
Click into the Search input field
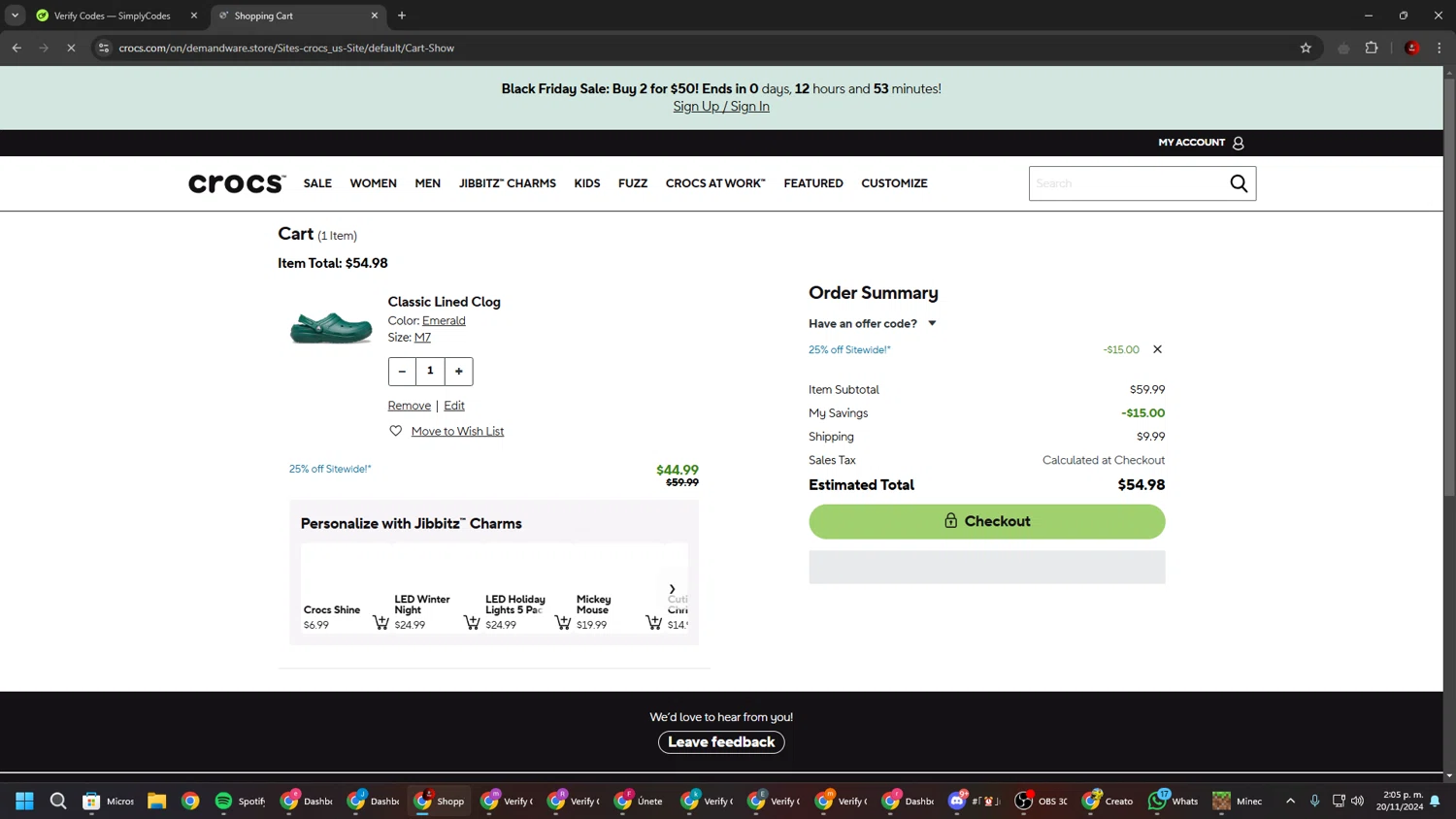click(x=1128, y=183)
